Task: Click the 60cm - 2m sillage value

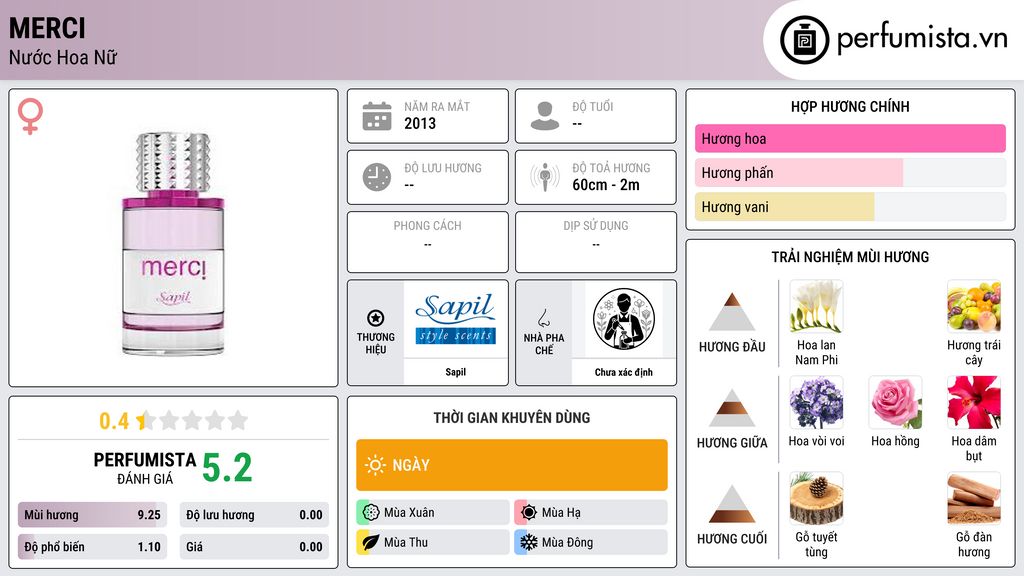Action: 606,185
